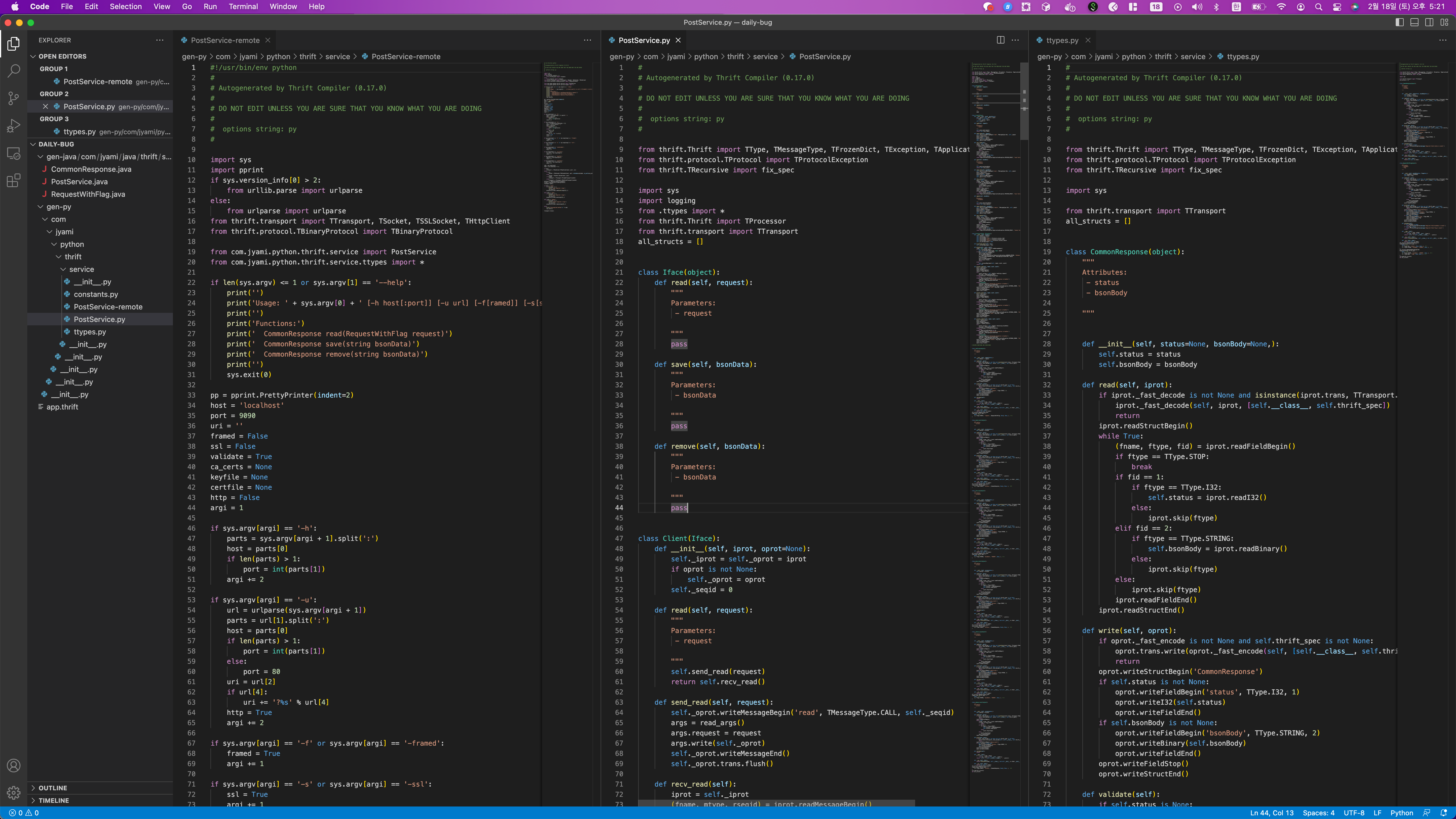The image size is (1456, 819).
Task: Open the Manage gear icon
Action: [x=14, y=793]
